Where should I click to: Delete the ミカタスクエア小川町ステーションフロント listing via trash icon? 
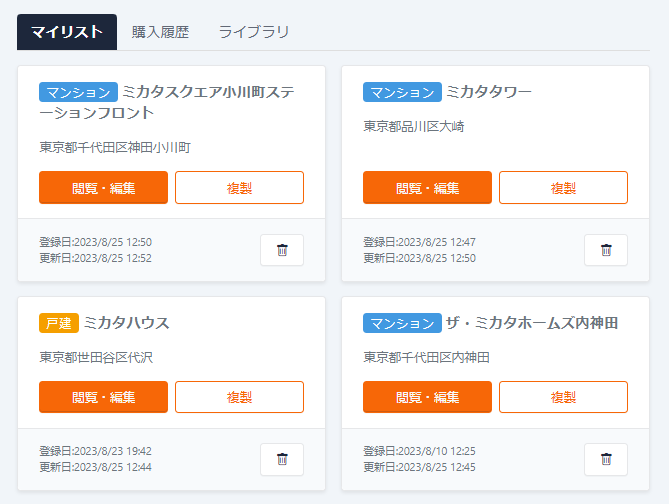(282, 250)
